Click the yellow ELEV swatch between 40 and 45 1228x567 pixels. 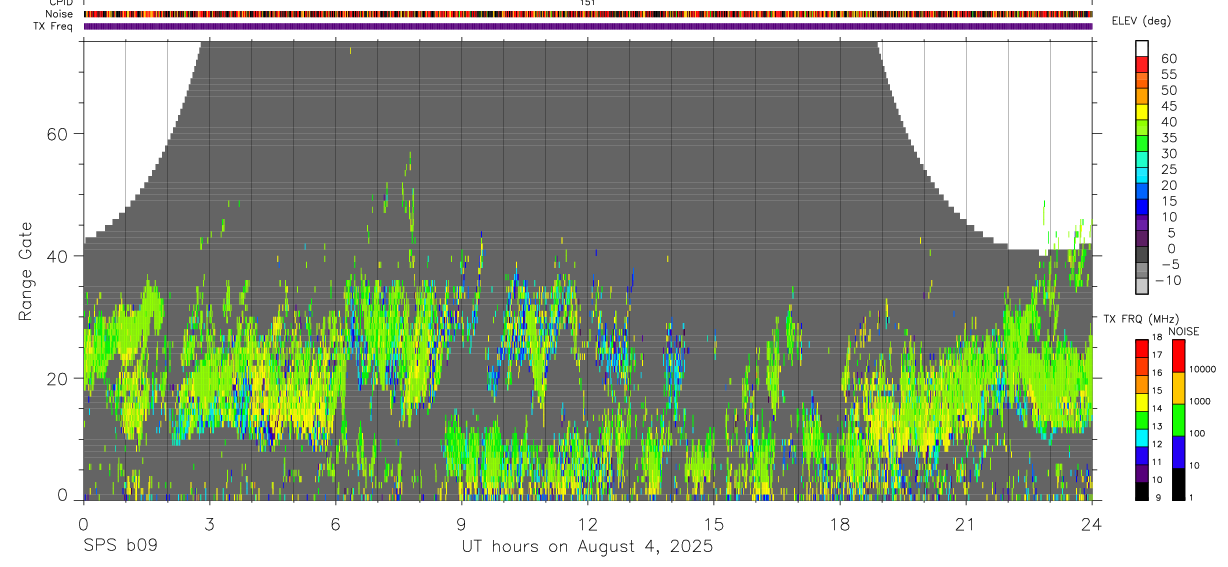(x=1142, y=113)
